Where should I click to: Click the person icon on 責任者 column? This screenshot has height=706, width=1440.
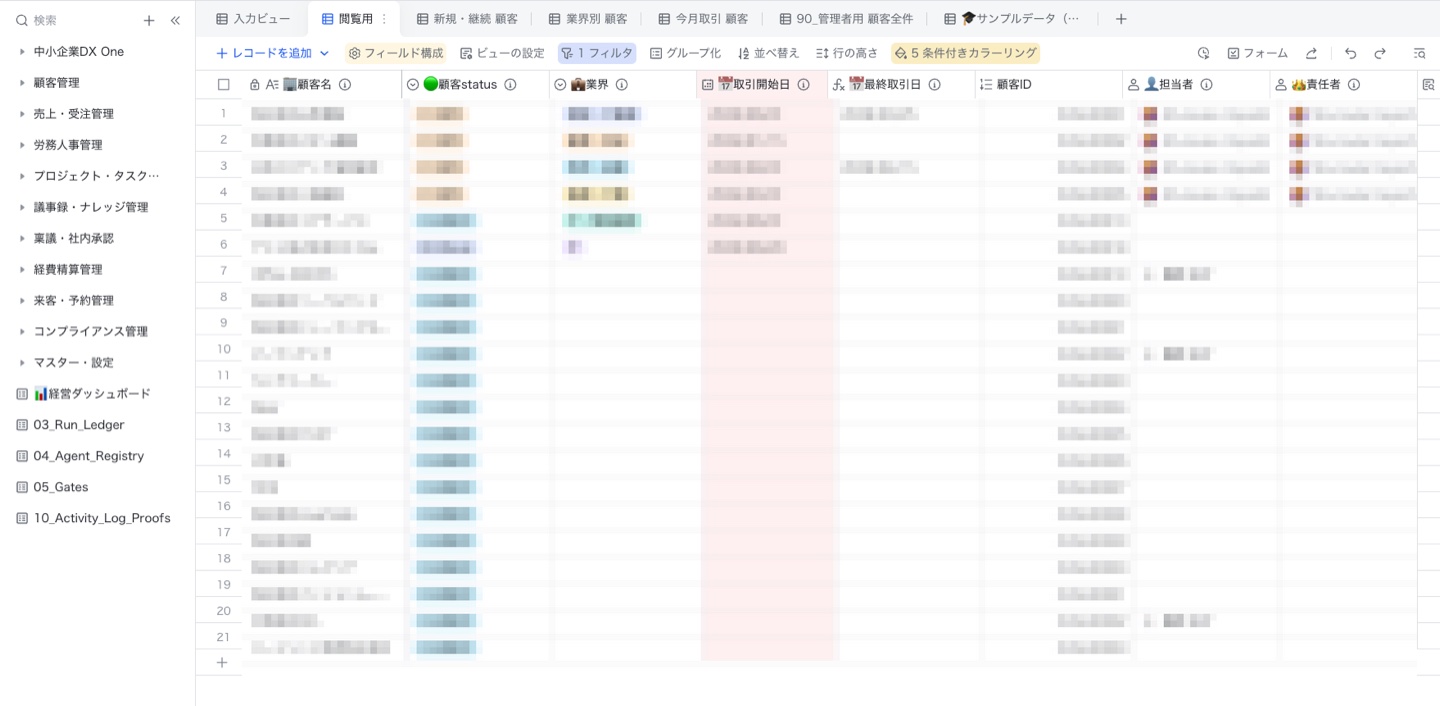(x=1281, y=85)
